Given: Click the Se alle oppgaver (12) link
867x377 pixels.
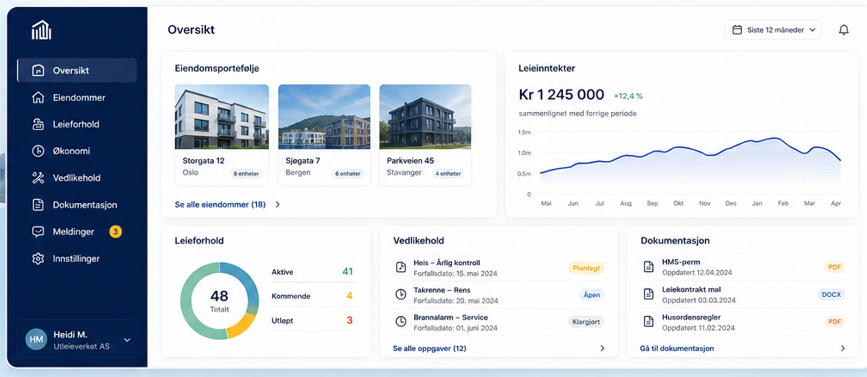Looking at the screenshot, I should (430, 348).
